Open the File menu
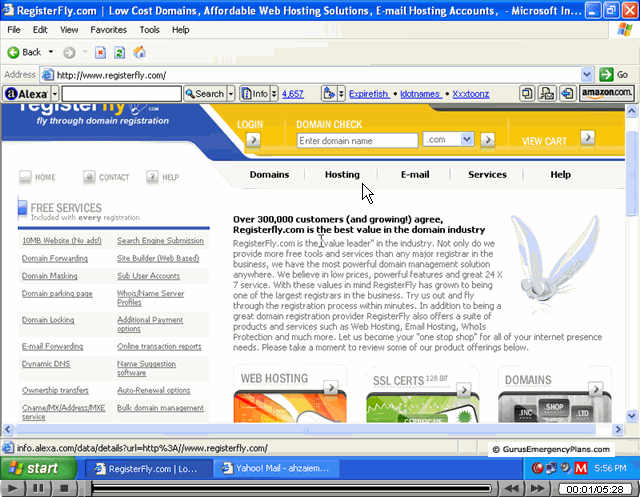The width and height of the screenshot is (640, 497). 14,30
